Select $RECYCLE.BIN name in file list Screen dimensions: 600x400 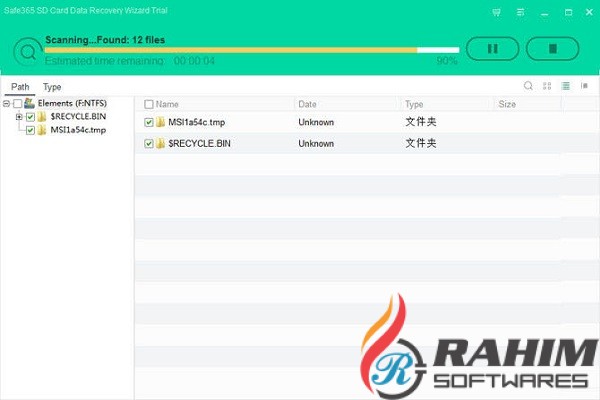tap(199, 144)
